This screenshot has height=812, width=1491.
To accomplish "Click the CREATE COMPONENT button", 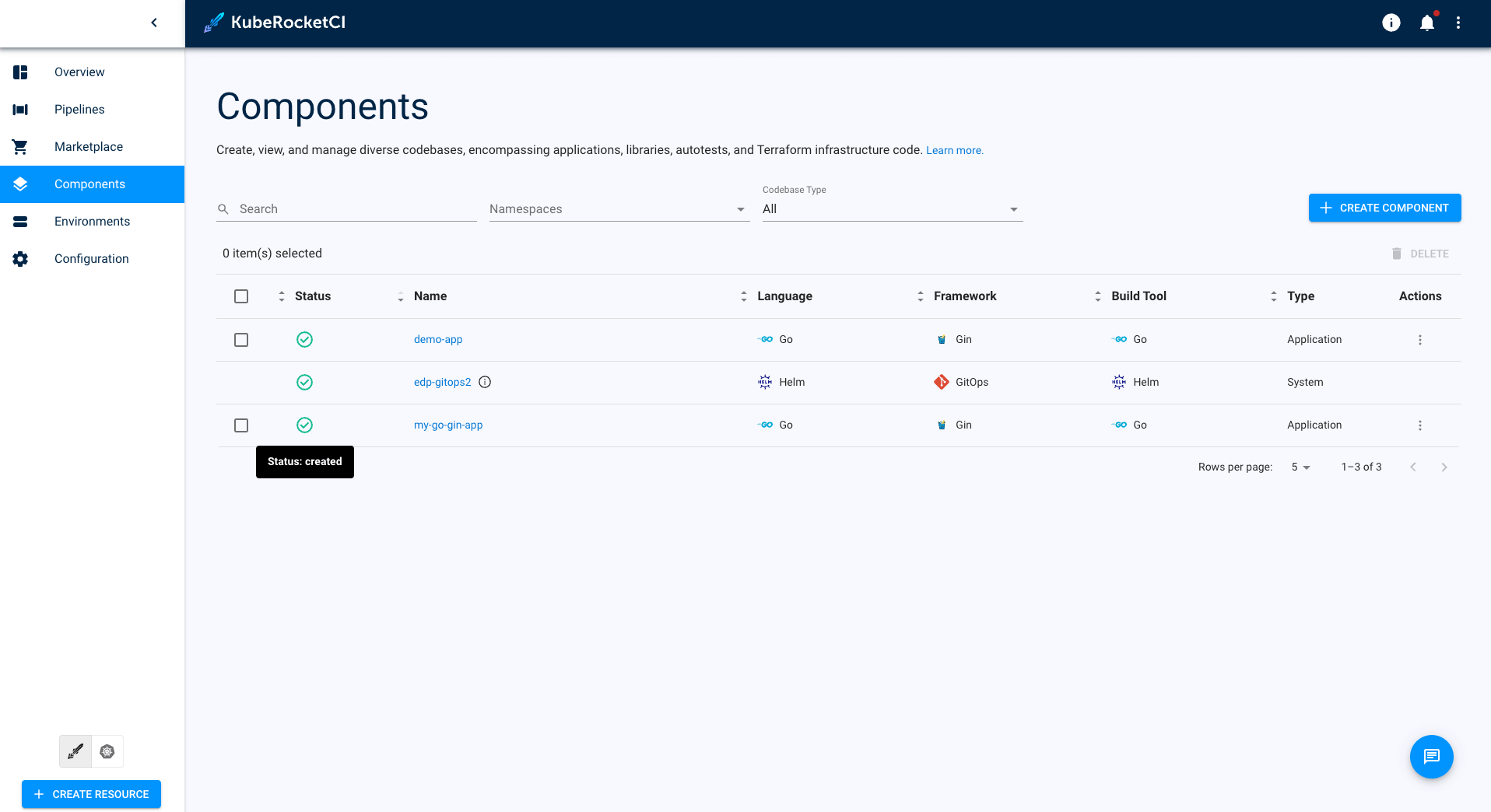I will (1384, 208).
